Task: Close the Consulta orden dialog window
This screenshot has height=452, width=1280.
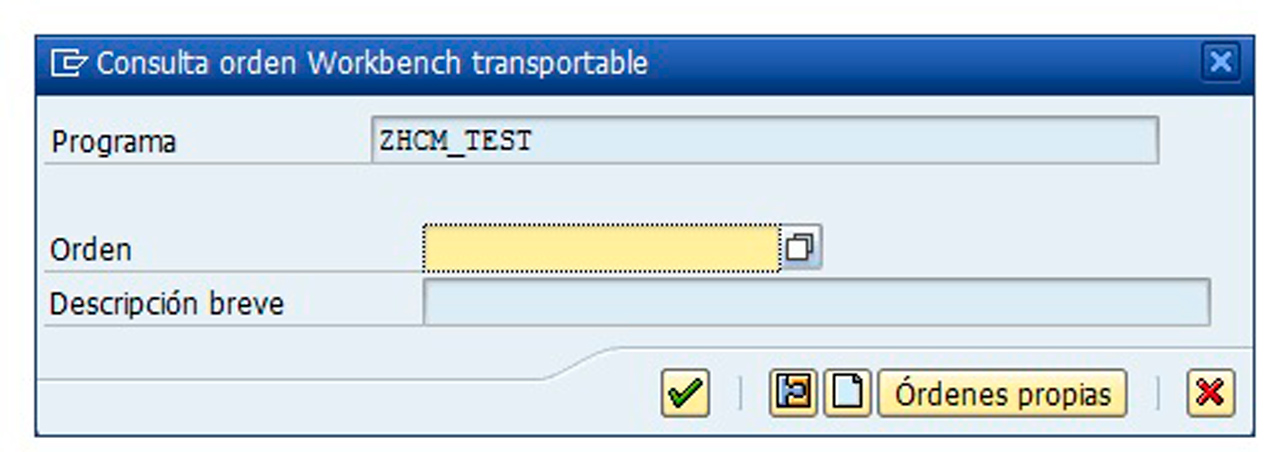Action: [x=1220, y=63]
